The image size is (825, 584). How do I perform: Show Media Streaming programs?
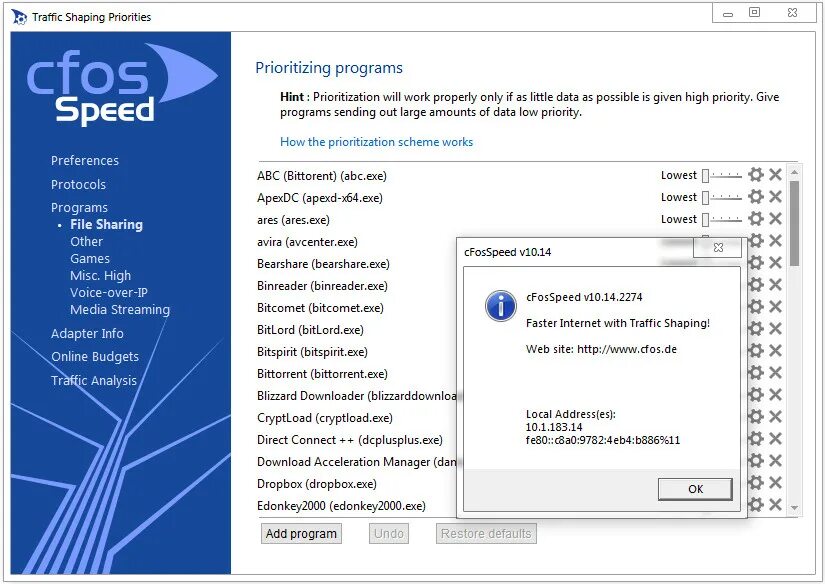[120, 309]
